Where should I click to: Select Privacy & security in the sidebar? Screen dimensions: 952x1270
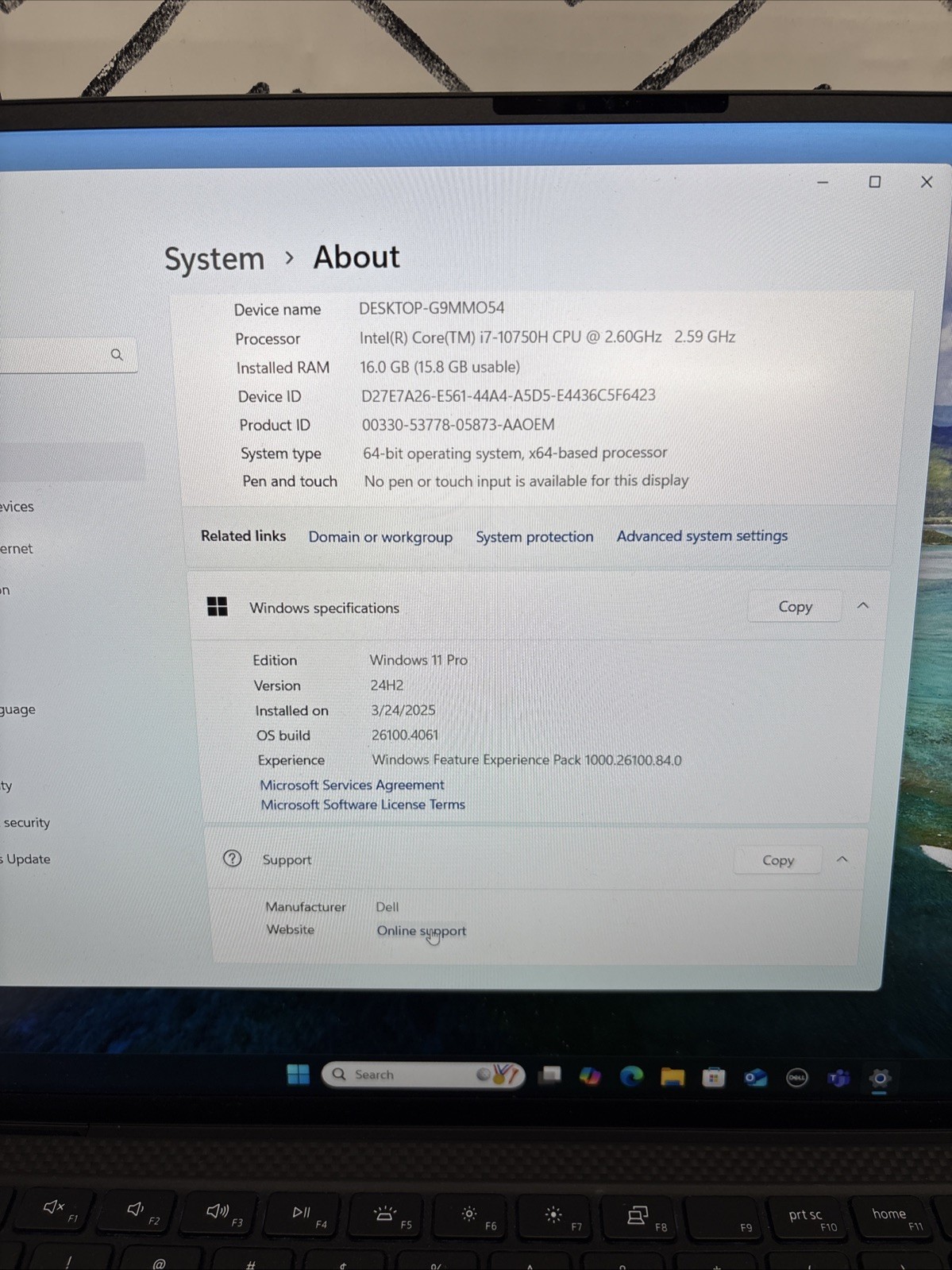25,823
